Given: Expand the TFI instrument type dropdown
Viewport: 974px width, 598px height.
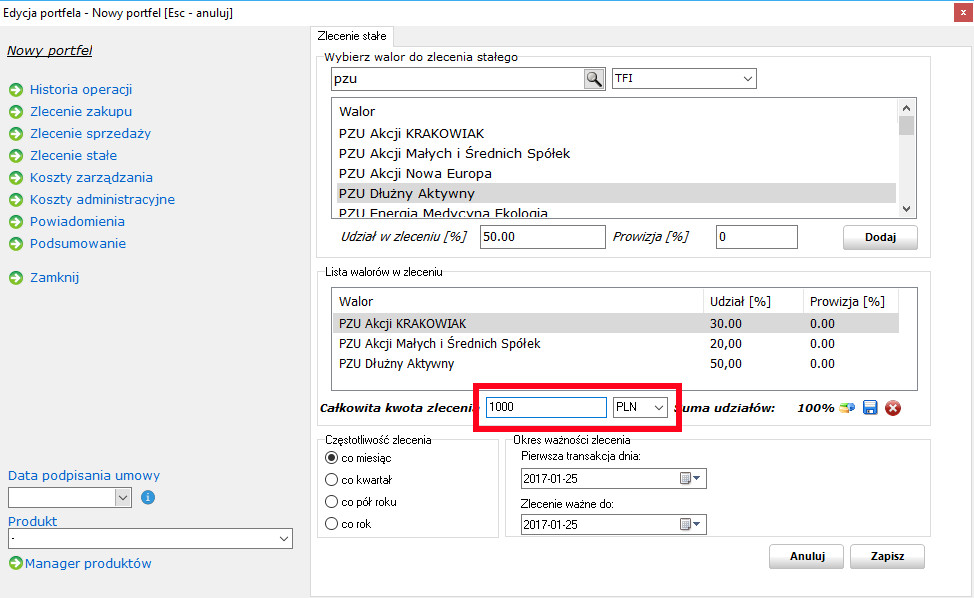Looking at the screenshot, I should click(747, 79).
